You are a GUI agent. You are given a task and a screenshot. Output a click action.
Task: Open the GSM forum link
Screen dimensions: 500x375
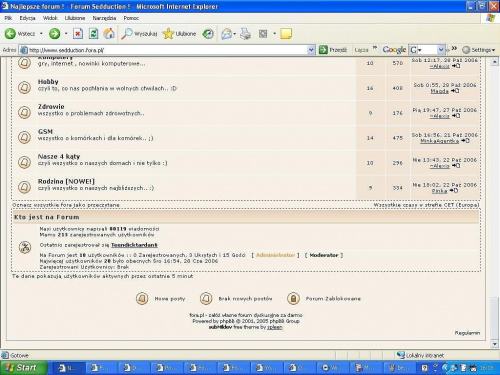[x=45, y=132]
